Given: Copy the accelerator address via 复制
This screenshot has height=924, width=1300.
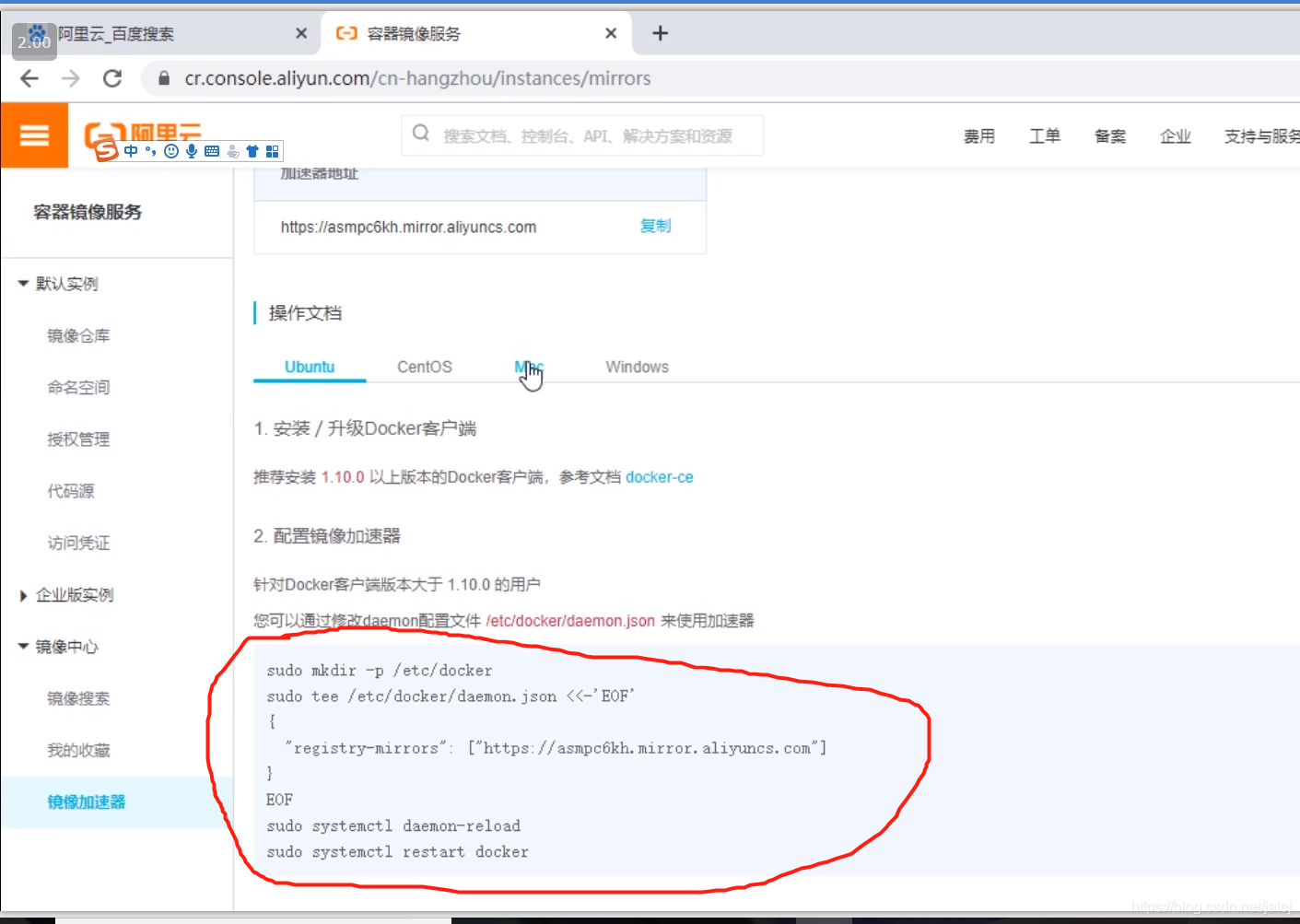Looking at the screenshot, I should 656,226.
